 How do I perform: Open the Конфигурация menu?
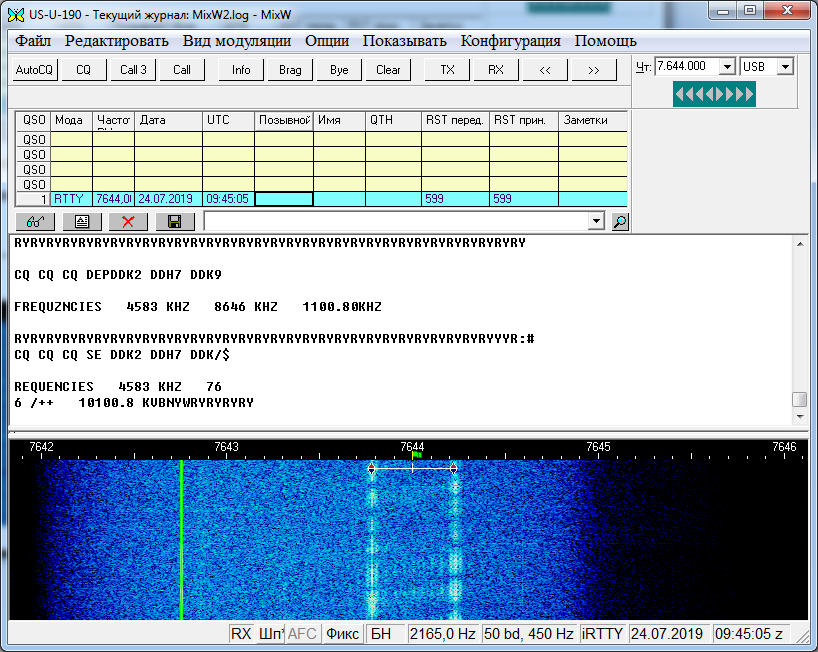(511, 41)
